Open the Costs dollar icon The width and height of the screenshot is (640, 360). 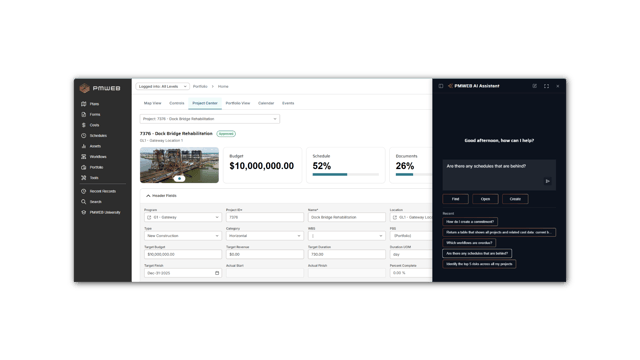click(x=84, y=125)
